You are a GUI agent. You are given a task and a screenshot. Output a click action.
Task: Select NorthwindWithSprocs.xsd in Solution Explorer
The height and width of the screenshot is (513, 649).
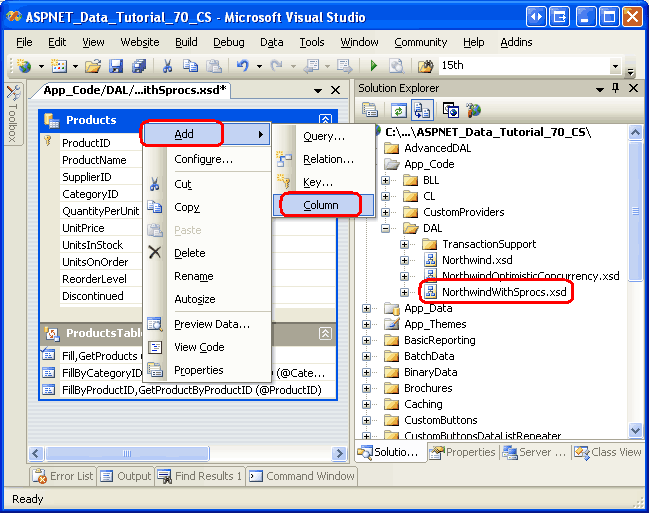pyautogui.click(x=504, y=292)
